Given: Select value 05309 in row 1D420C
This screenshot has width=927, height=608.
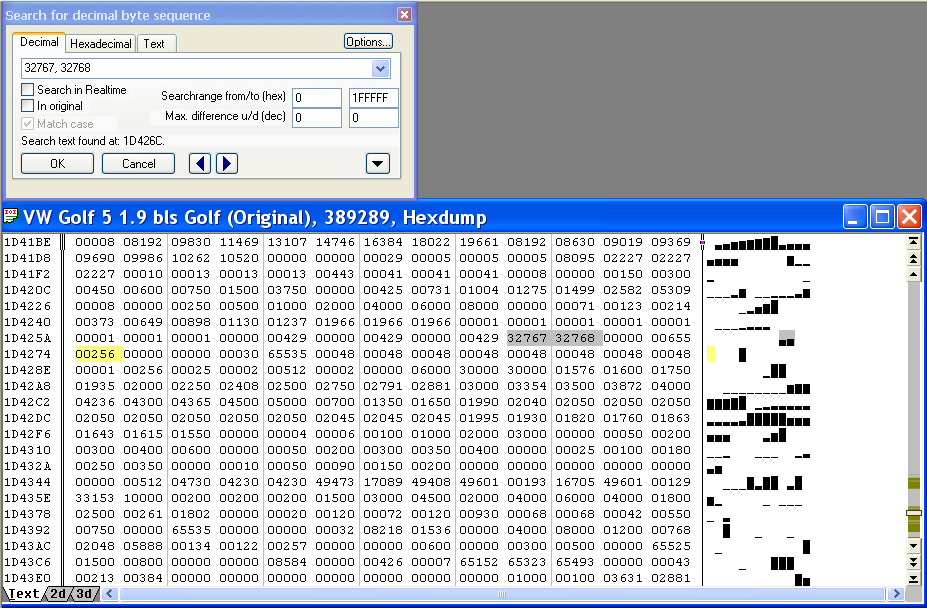Looking at the screenshot, I should click(x=671, y=290).
